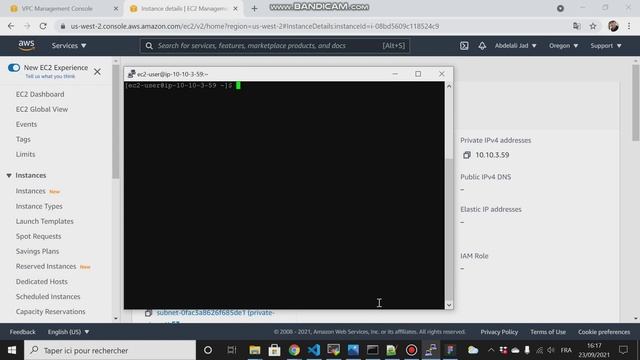Open the subnet-0fac3a8626f685de1 link
Viewport: 640px width, 360px height.
tap(216, 313)
